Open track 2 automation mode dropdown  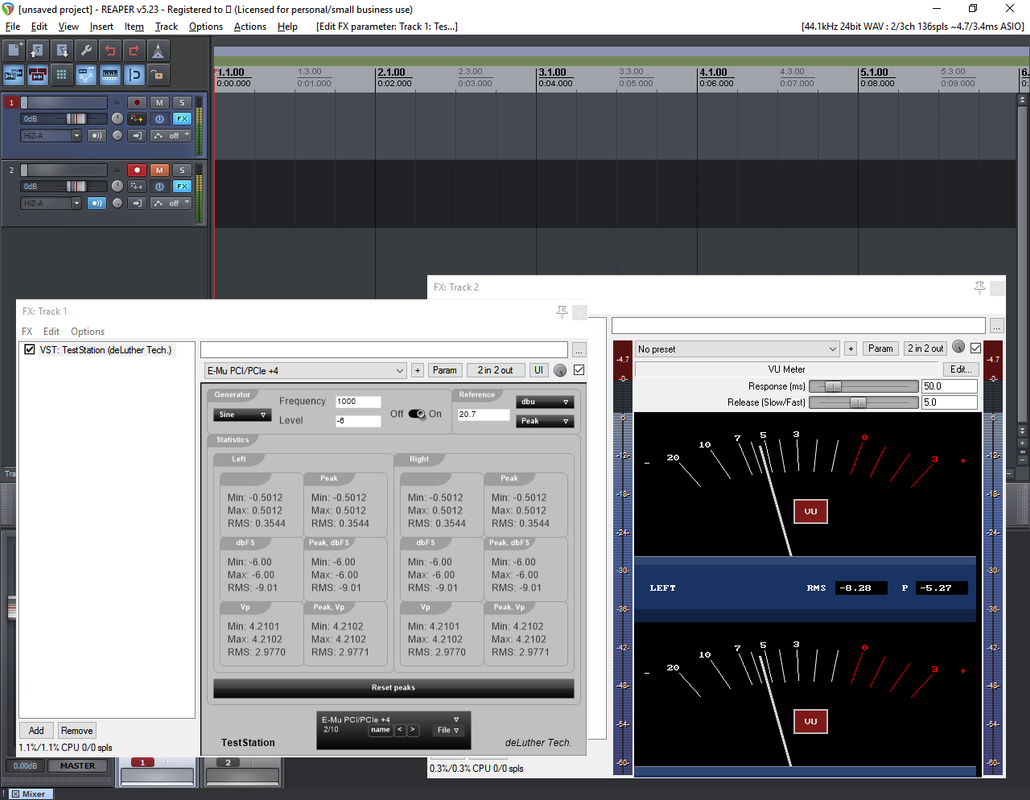[x=171, y=204]
